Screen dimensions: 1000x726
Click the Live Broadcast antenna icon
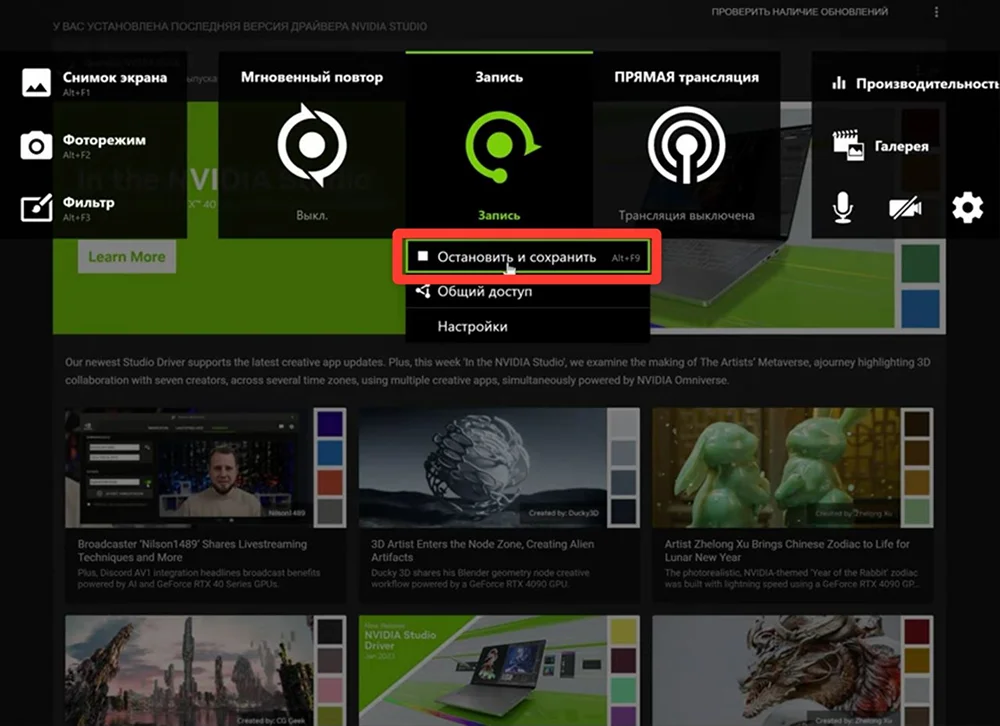[685, 146]
